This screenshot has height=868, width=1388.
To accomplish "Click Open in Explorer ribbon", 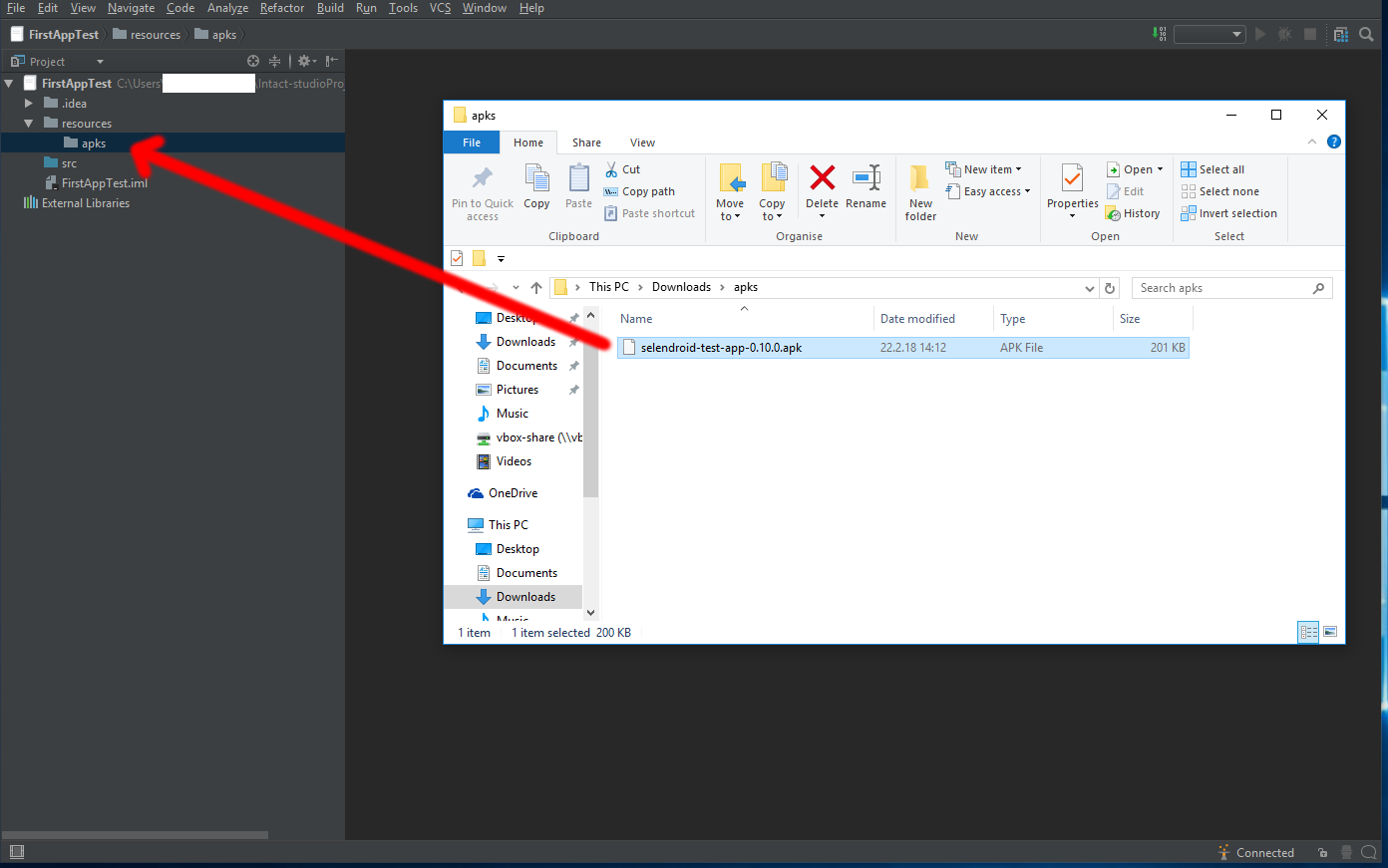I will 1135,169.
